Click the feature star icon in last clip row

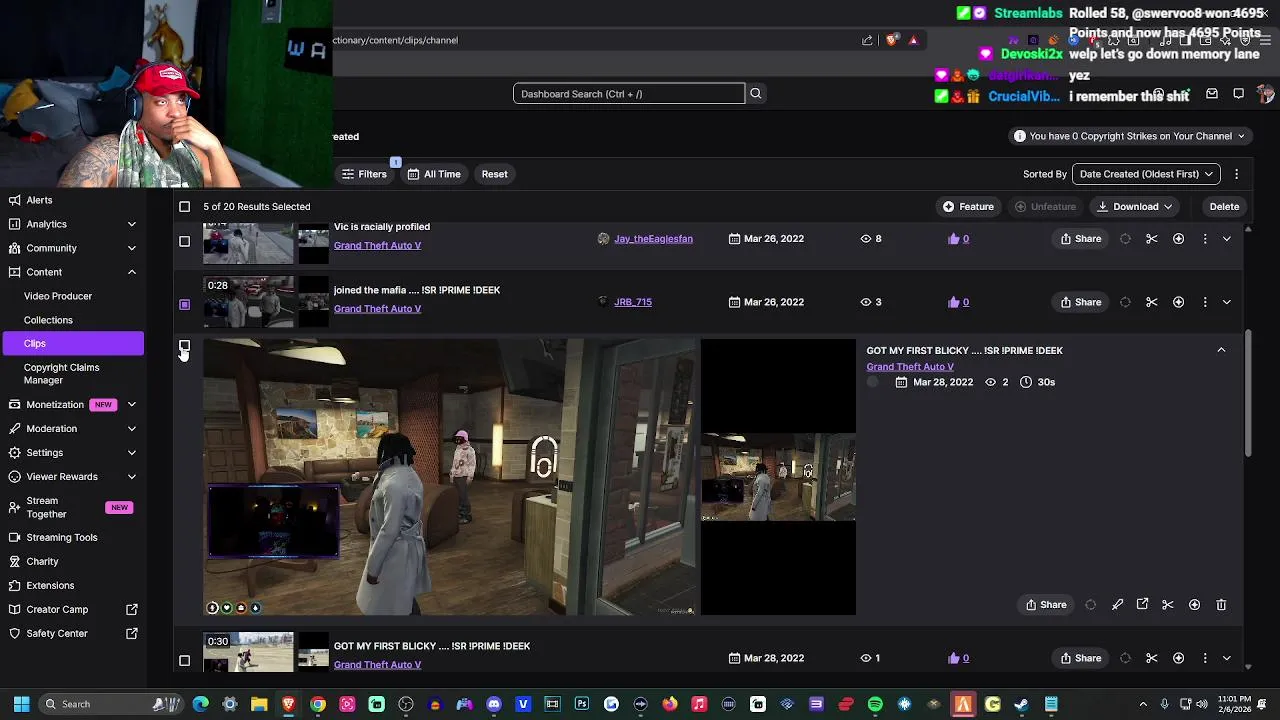1179,658
